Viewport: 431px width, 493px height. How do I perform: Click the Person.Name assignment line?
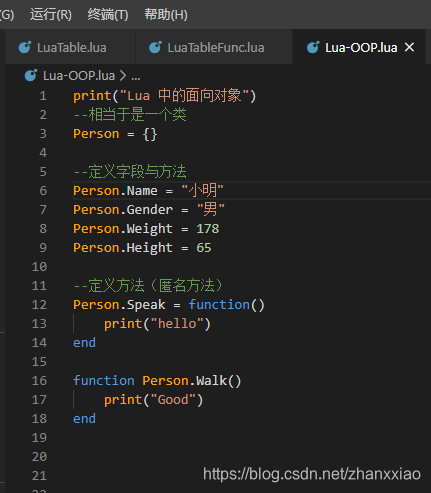tap(148, 191)
